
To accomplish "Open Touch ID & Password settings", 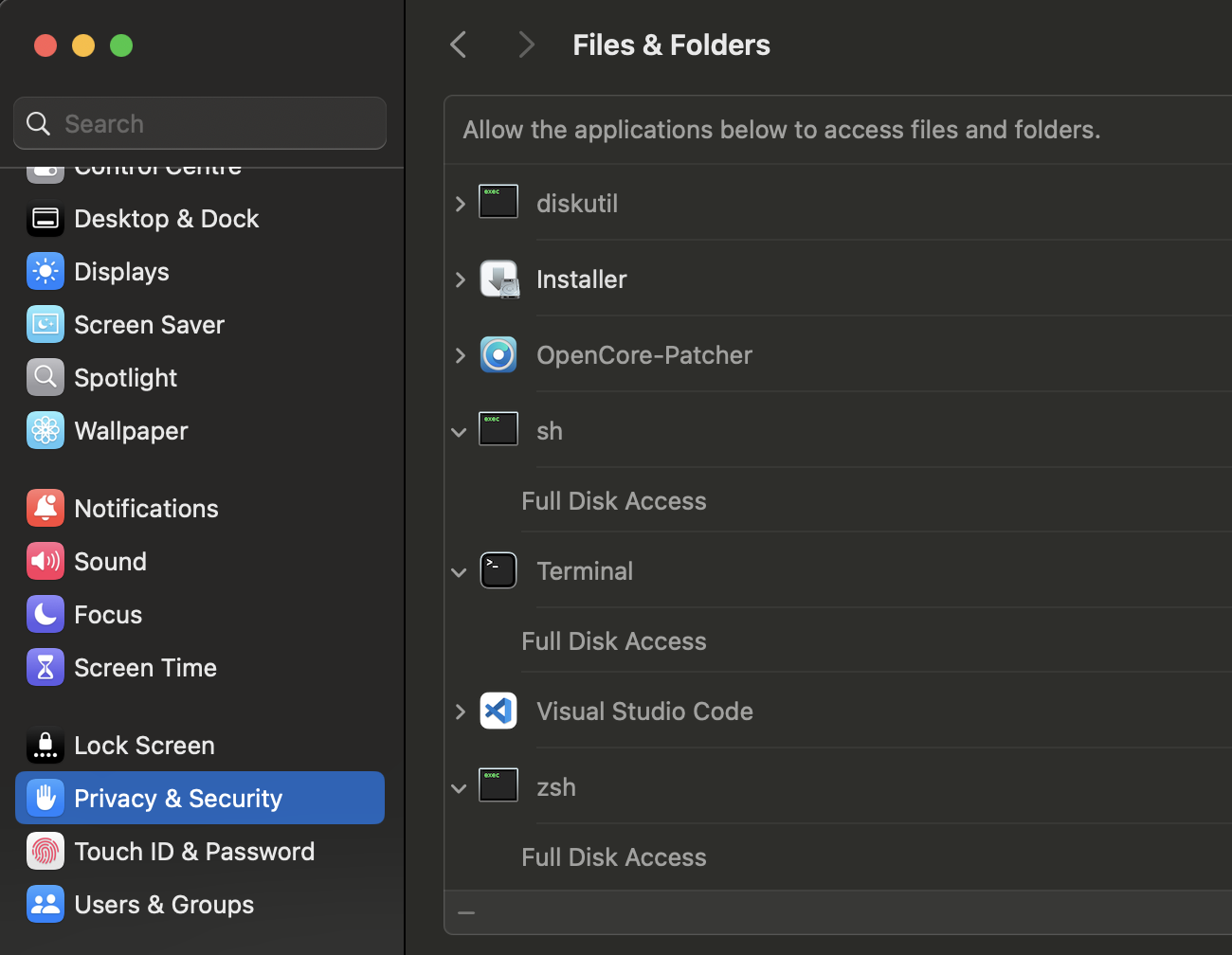I will [x=194, y=852].
